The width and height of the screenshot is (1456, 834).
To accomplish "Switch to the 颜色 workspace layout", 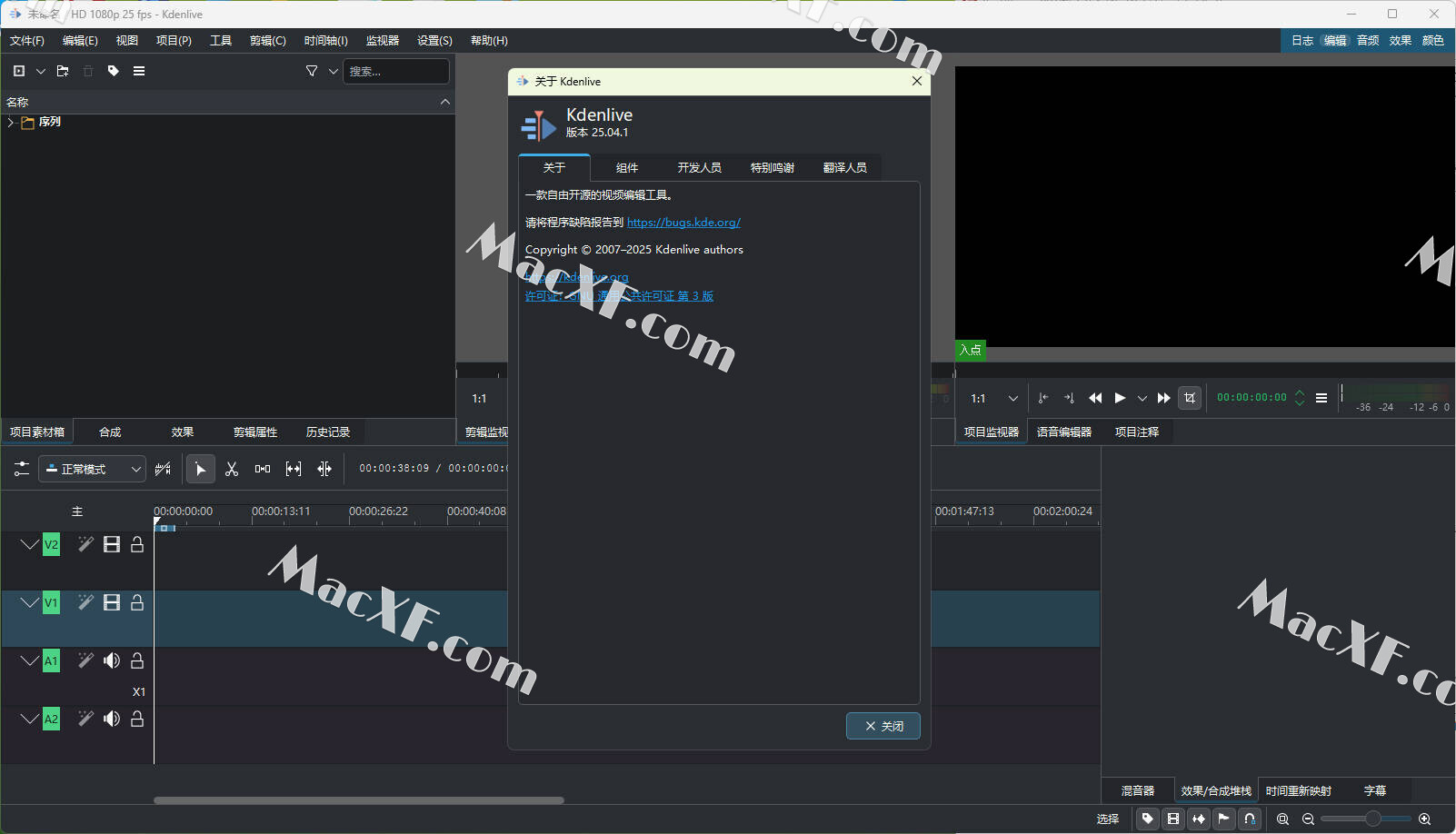I will [x=1433, y=41].
